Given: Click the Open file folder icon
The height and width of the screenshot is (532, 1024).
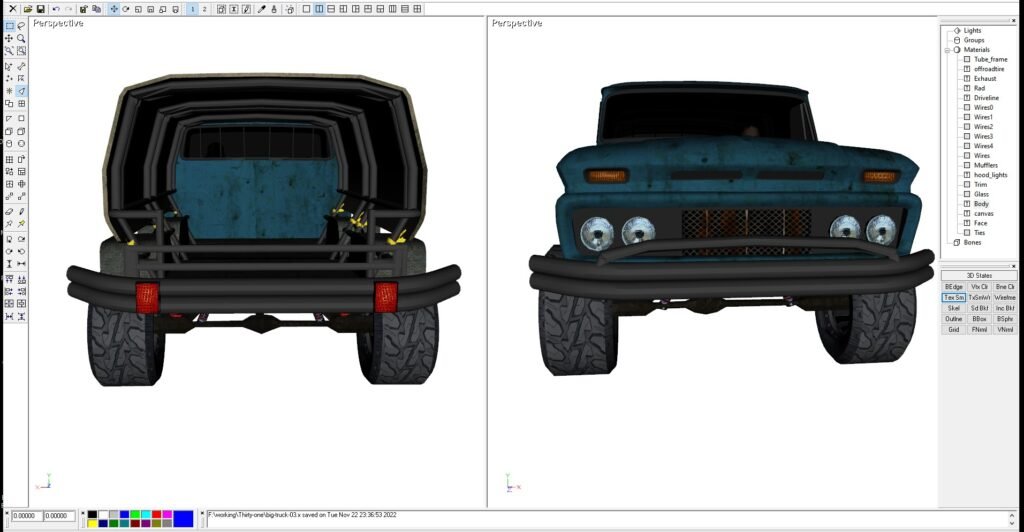Looking at the screenshot, I should coord(28,9).
